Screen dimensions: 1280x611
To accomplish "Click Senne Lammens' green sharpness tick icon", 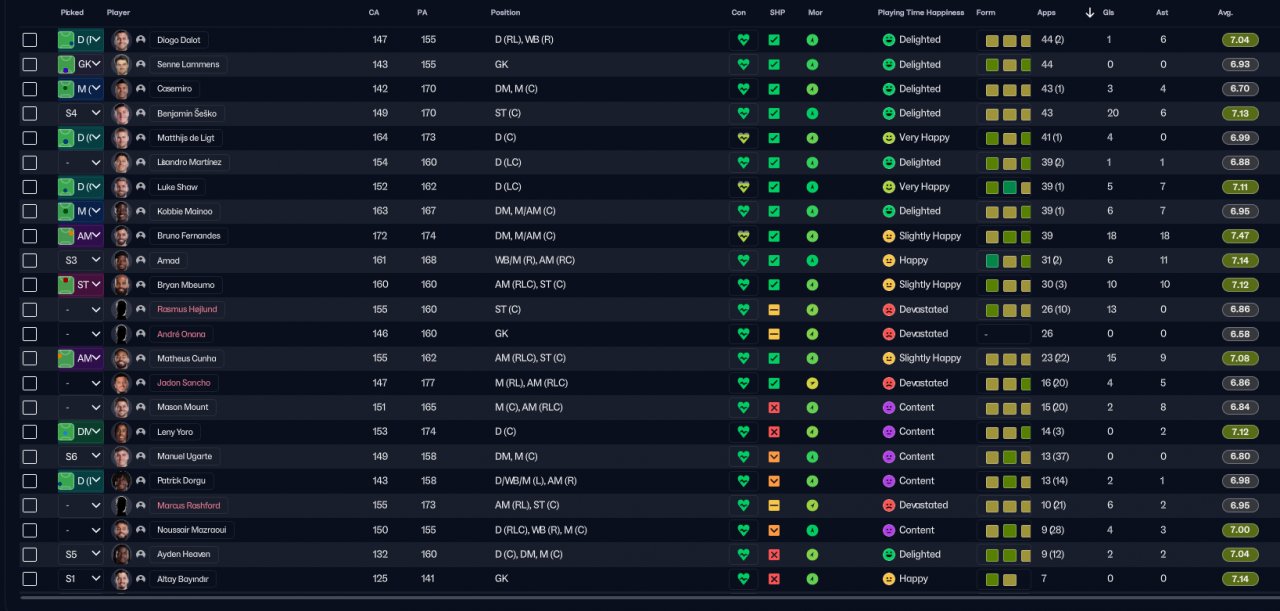I will pyautogui.click(x=774, y=64).
